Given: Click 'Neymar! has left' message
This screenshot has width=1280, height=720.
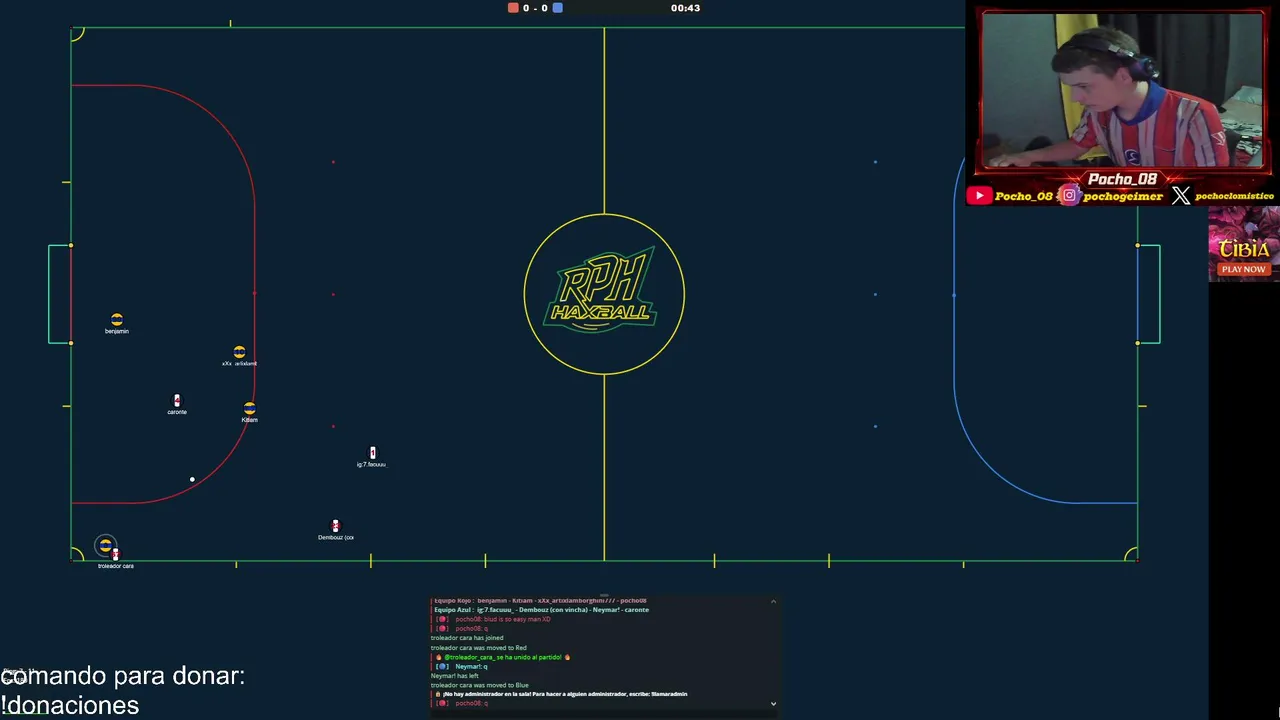Looking at the screenshot, I should coord(456,676).
